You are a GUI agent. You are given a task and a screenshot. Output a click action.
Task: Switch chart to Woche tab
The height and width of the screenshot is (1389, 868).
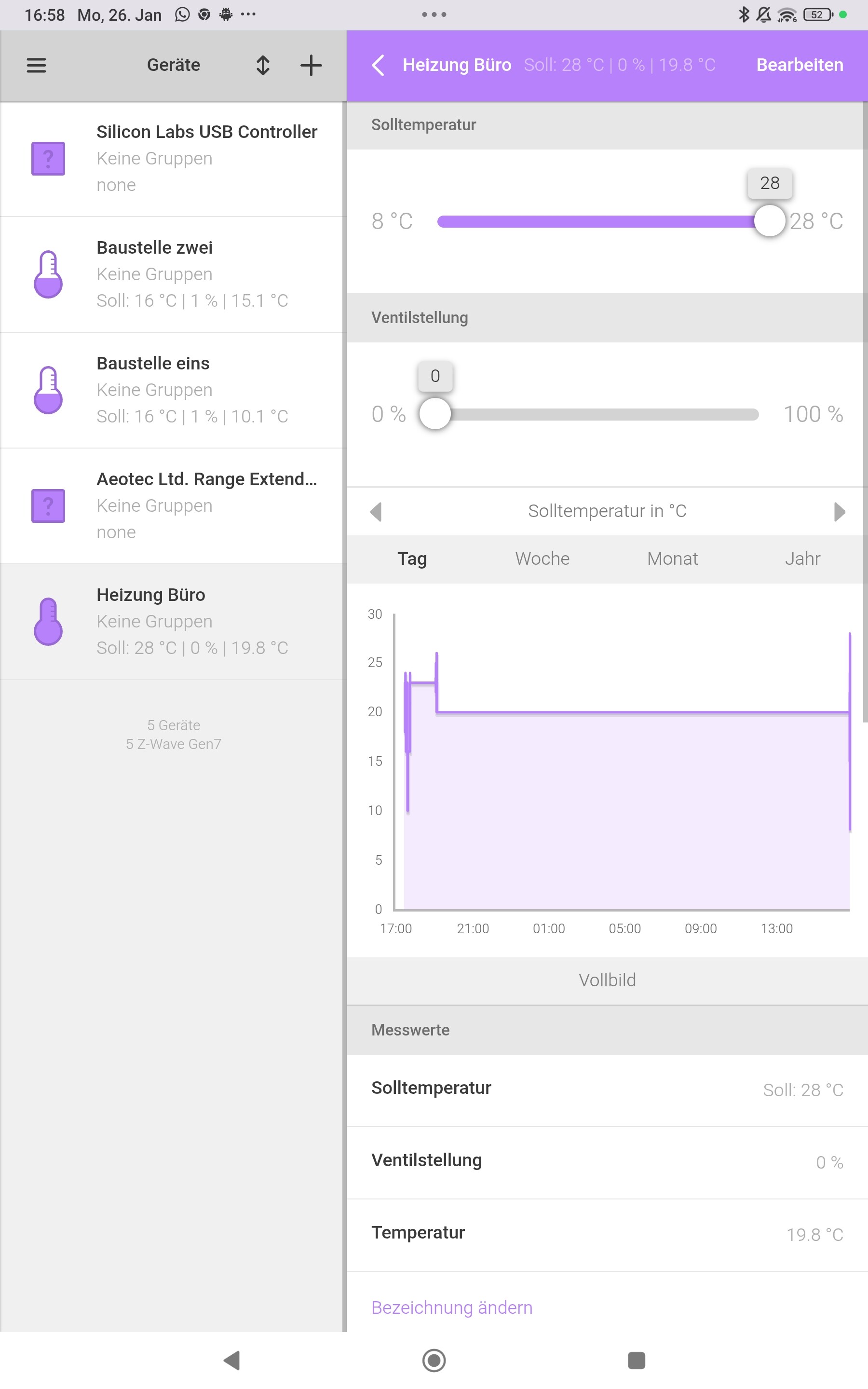coord(542,558)
